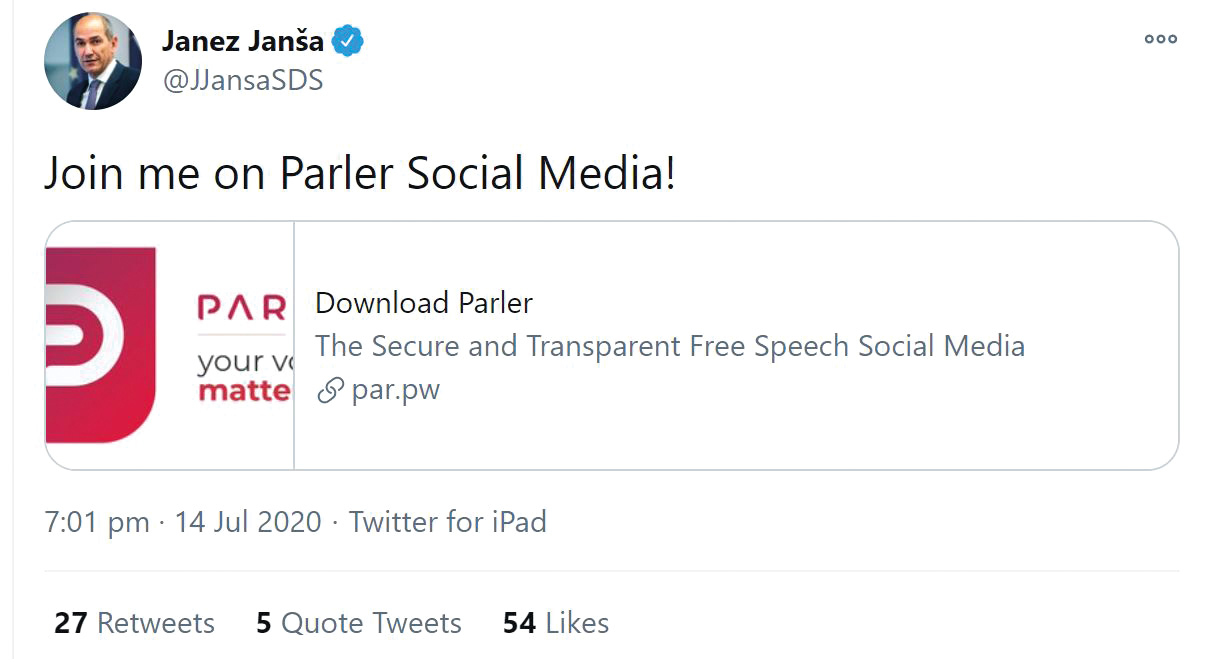Open the par.pw domain link
This screenshot has height=659, width=1210.
(x=396, y=390)
